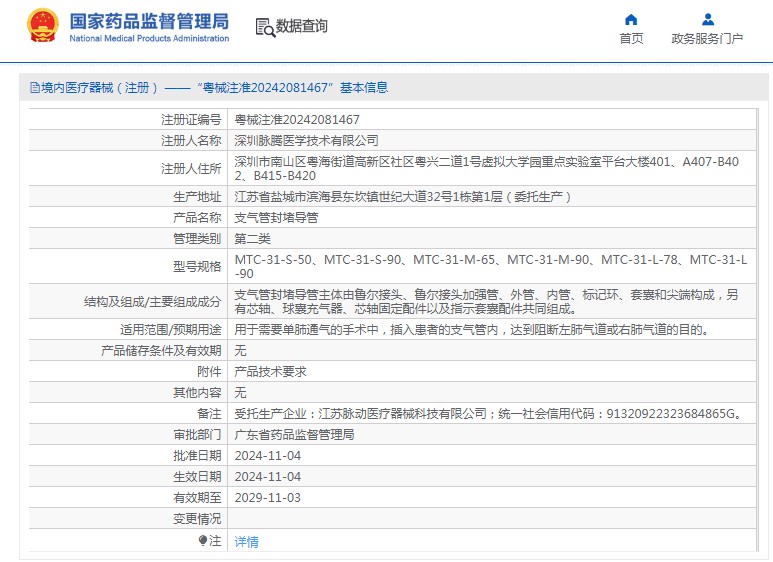
Task: Click the 审批部门 label
Action: pyautogui.click(x=197, y=434)
